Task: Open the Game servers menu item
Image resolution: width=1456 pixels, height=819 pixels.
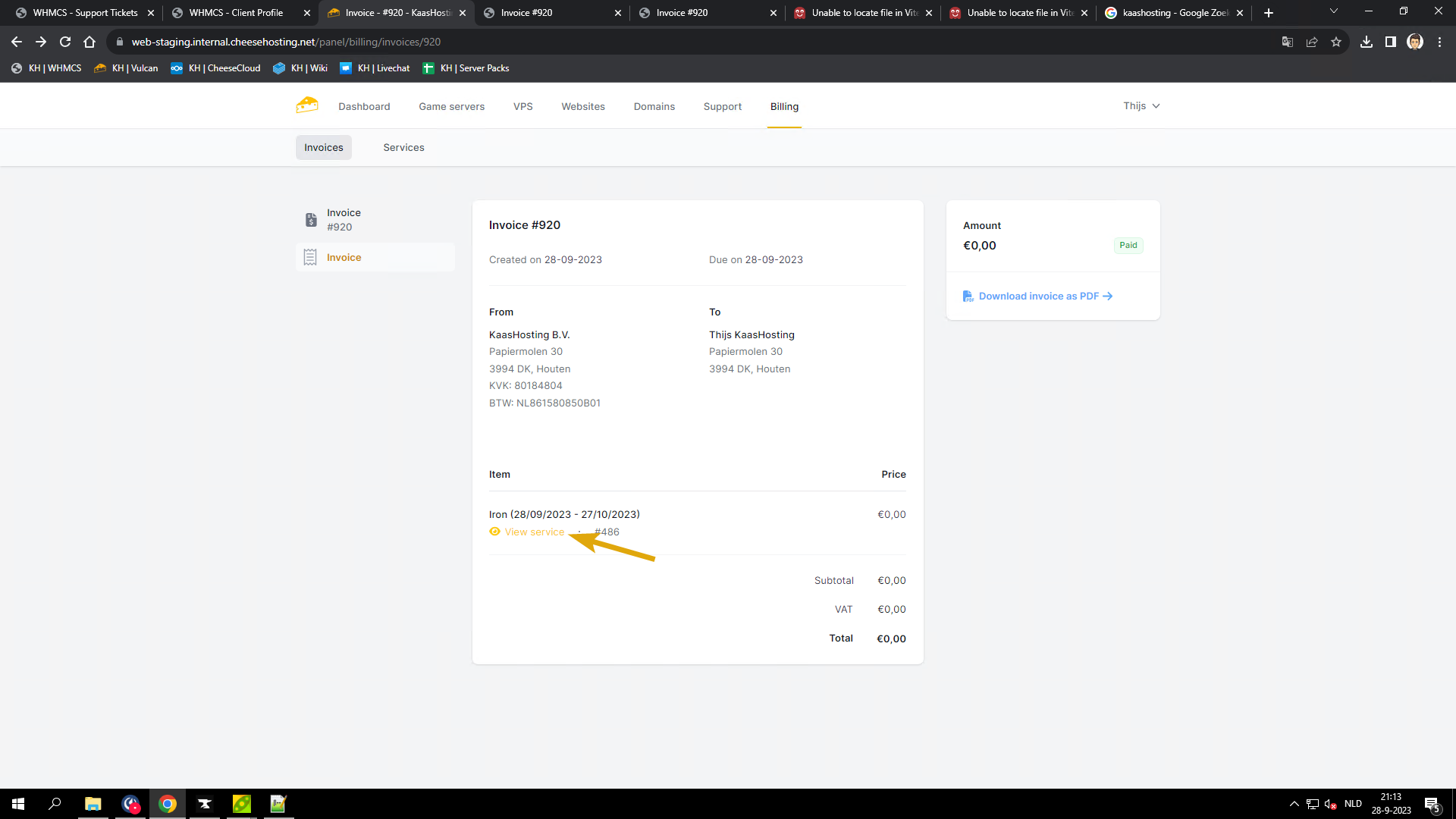Action: point(451,107)
